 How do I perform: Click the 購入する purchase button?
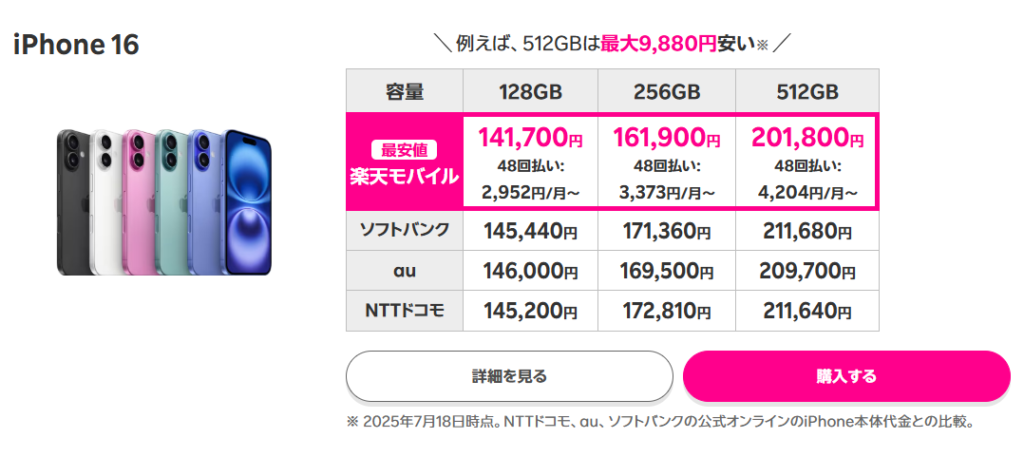point(846,377)
